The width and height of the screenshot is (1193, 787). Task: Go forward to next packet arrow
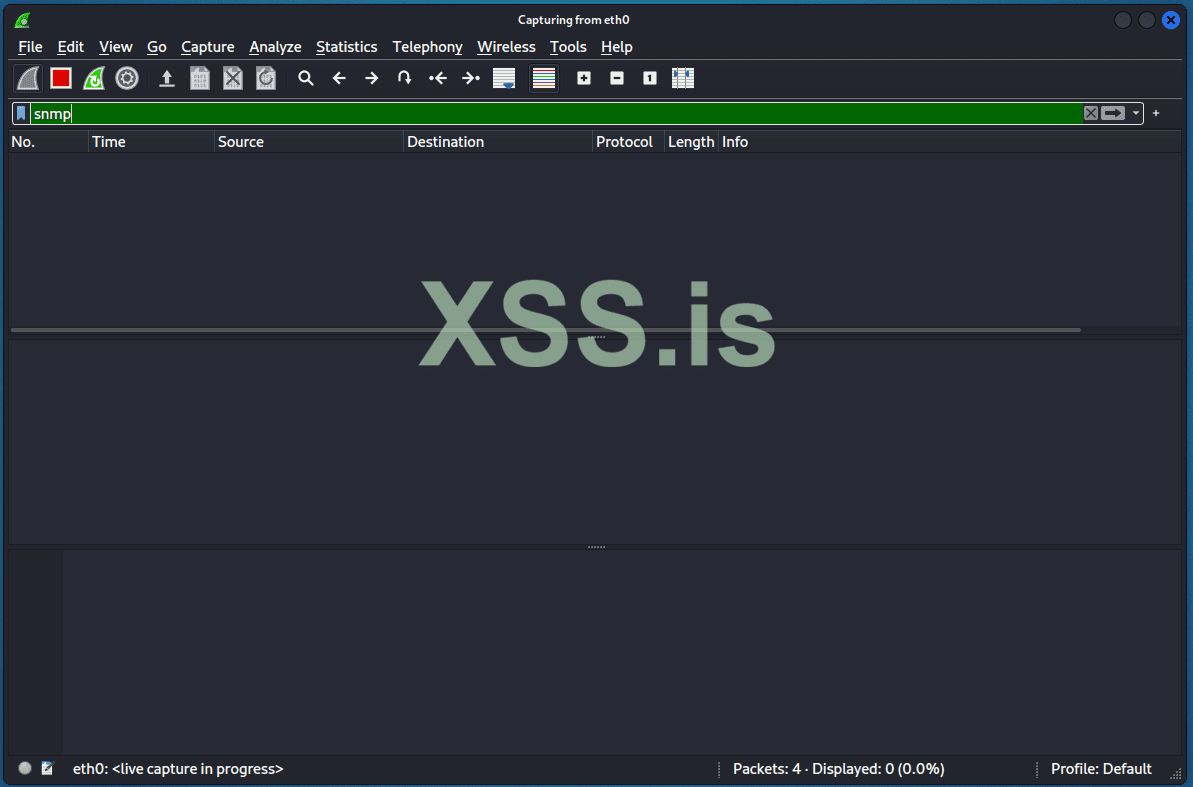(371, 78)
